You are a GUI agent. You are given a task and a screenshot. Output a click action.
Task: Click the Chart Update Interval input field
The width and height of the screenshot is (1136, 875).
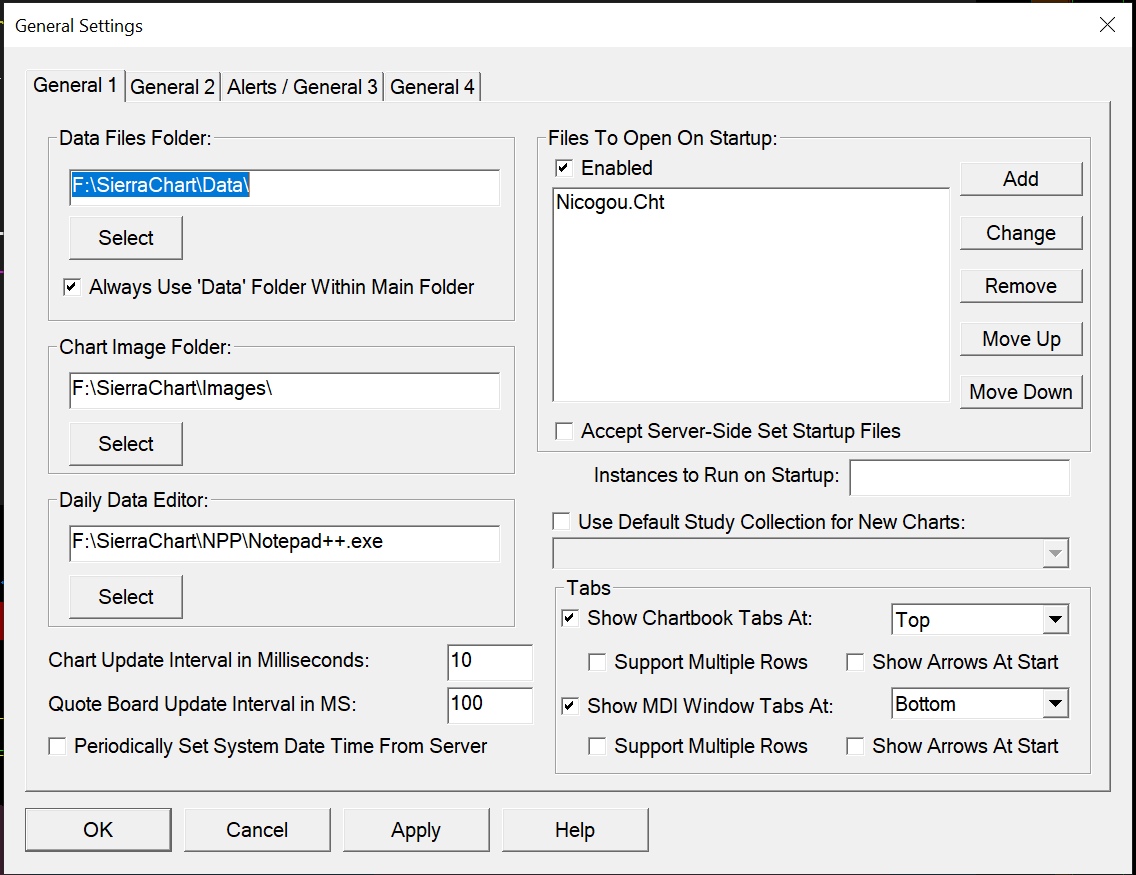[489, 661]
